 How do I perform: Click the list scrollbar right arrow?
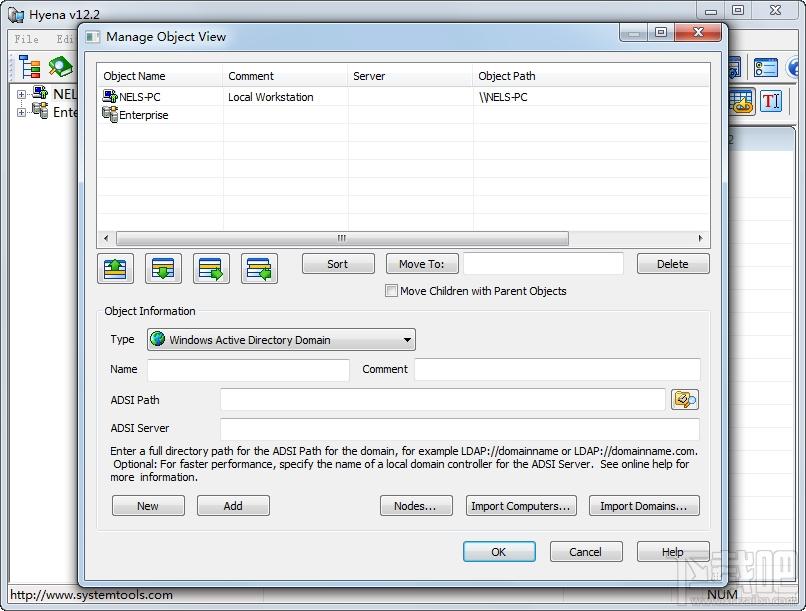click(700, 238)
